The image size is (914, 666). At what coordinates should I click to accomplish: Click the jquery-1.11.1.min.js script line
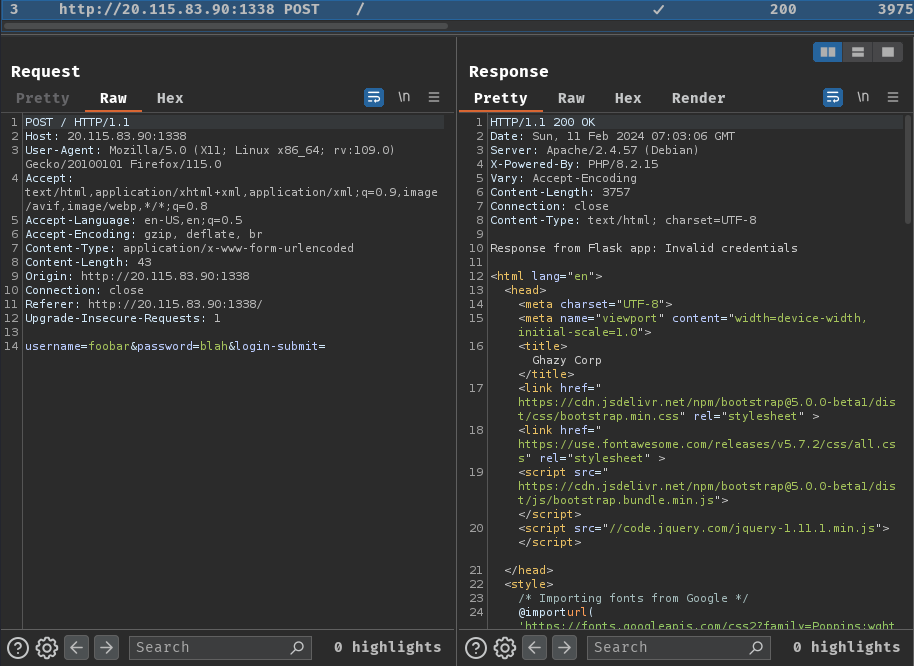(704, 528)
